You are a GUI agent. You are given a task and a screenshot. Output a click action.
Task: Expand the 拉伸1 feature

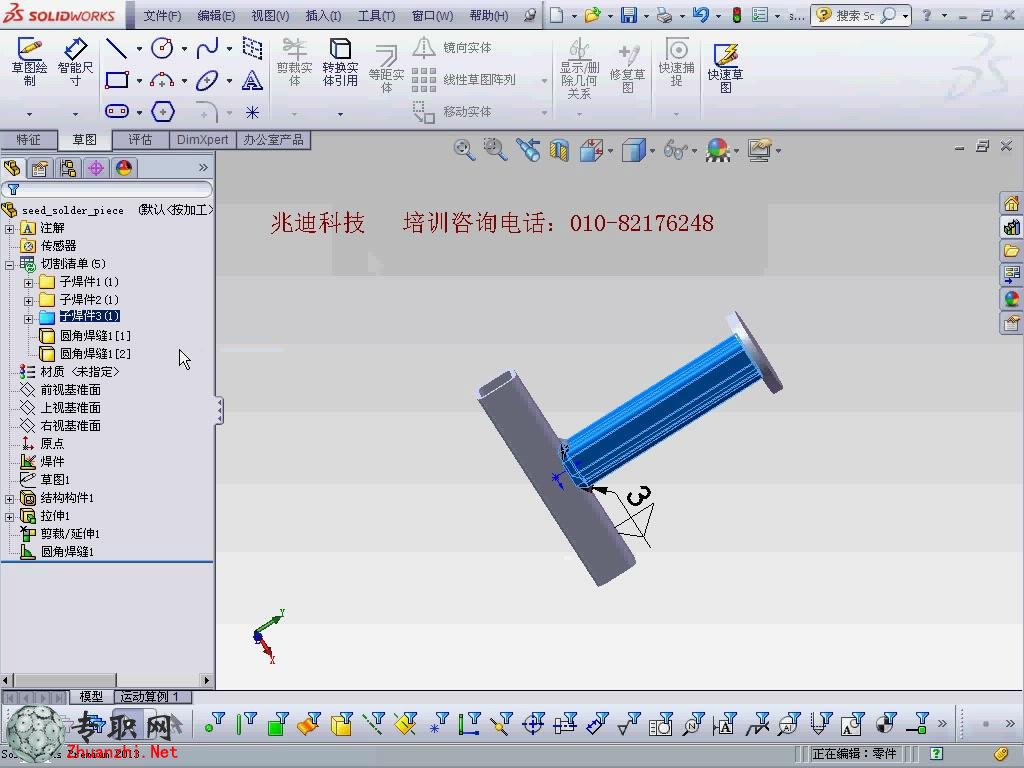click(x=9, y=517)
